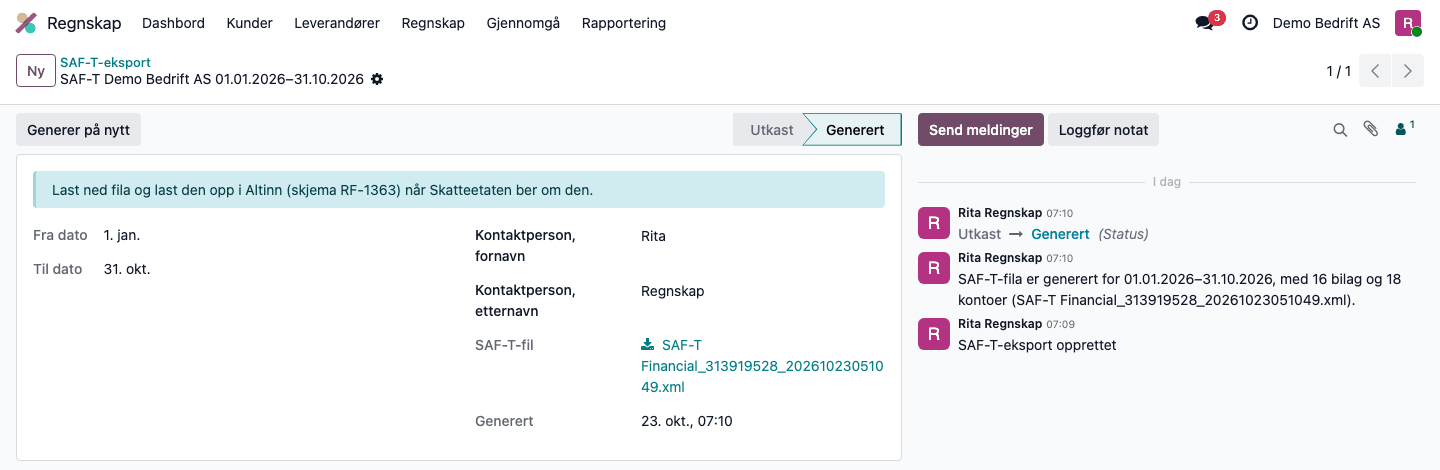Image resolution: width=1440 pixels, height=470 pixels.
Task: Open the attachments paperclip icon
Action: pos(1371,129)
